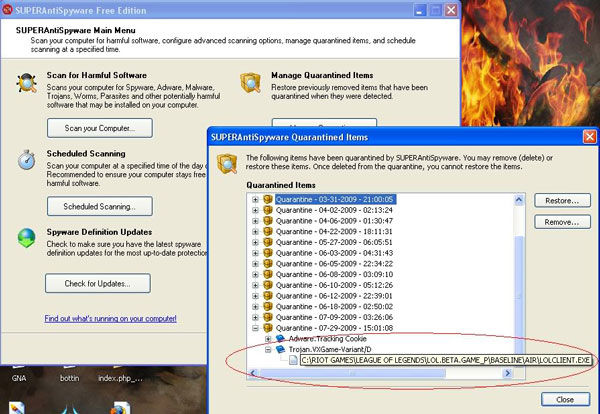600x414 pixels.
Task: Select Quarantine - 06-10-2009 - 05:12:26 row
Action: (x=334, y=285)
